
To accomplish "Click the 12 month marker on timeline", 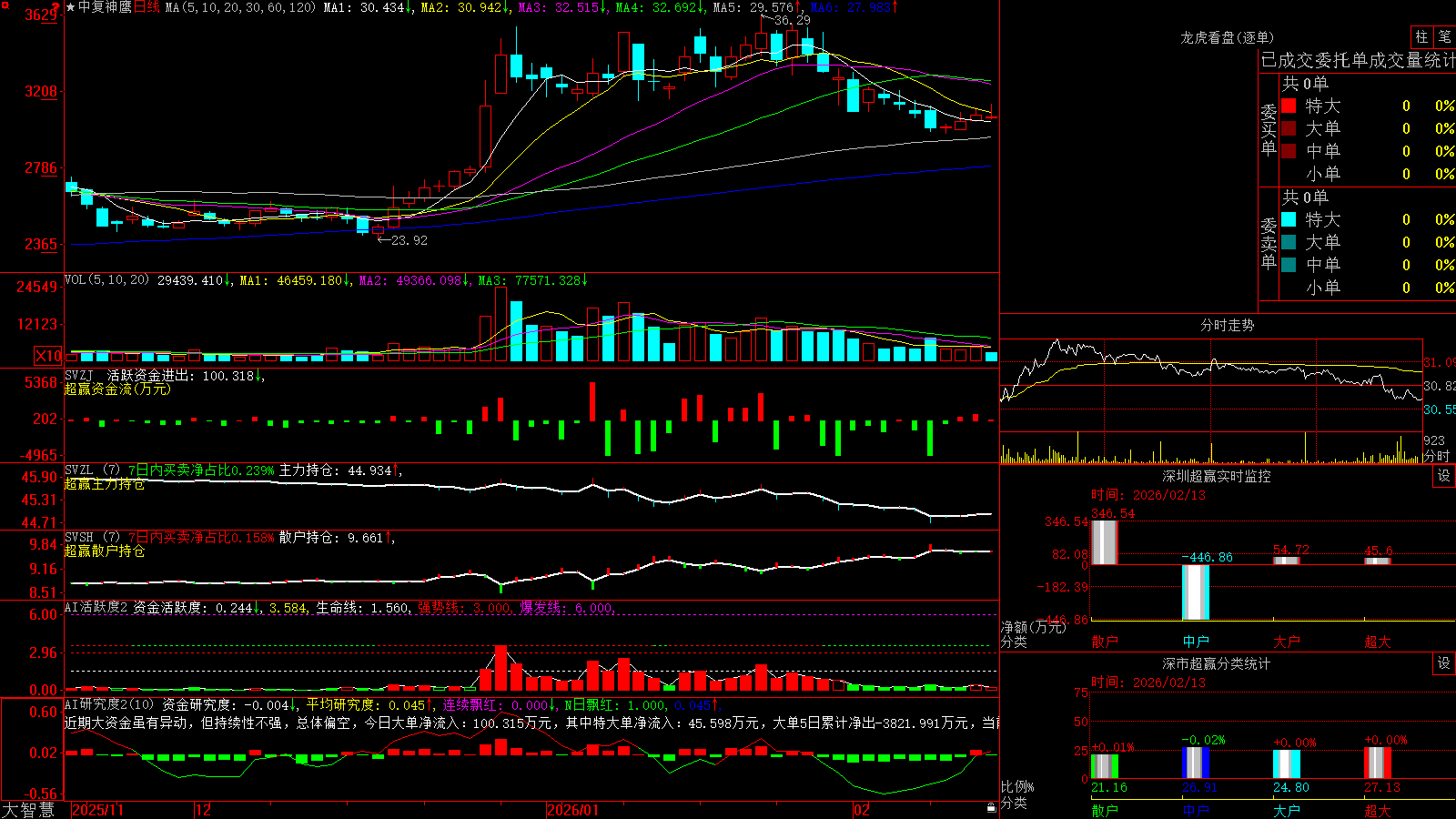I will (203, 810).
